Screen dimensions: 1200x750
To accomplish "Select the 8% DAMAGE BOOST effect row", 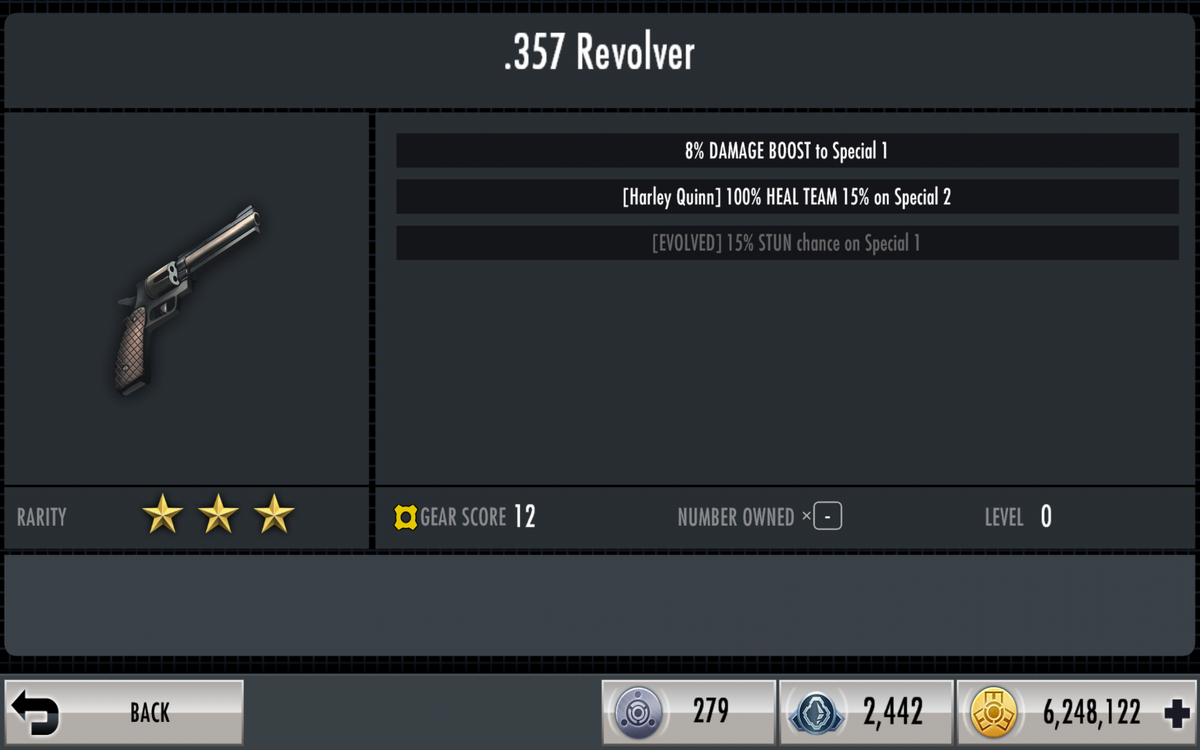I will pos(787,151).
